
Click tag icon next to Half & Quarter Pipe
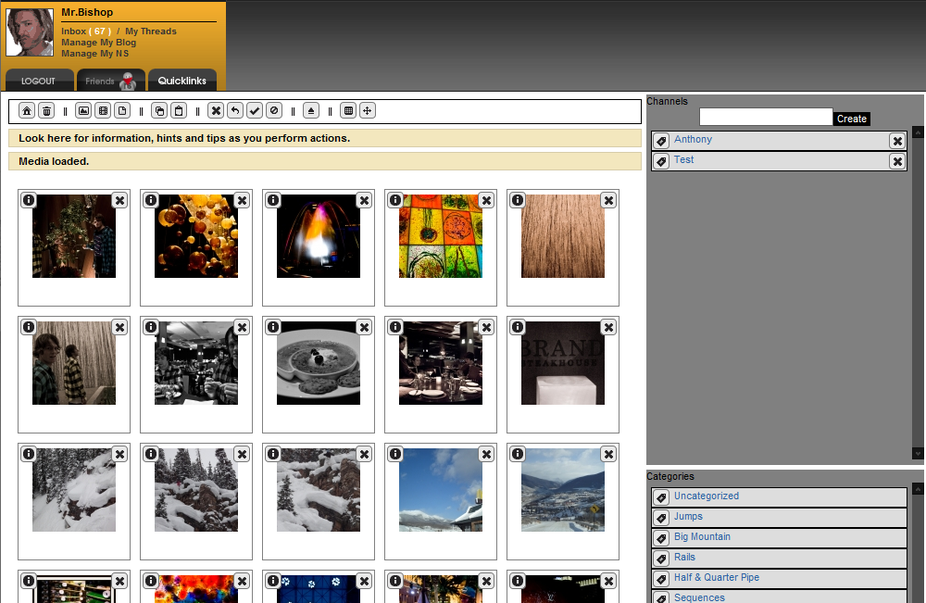[661, 579]
